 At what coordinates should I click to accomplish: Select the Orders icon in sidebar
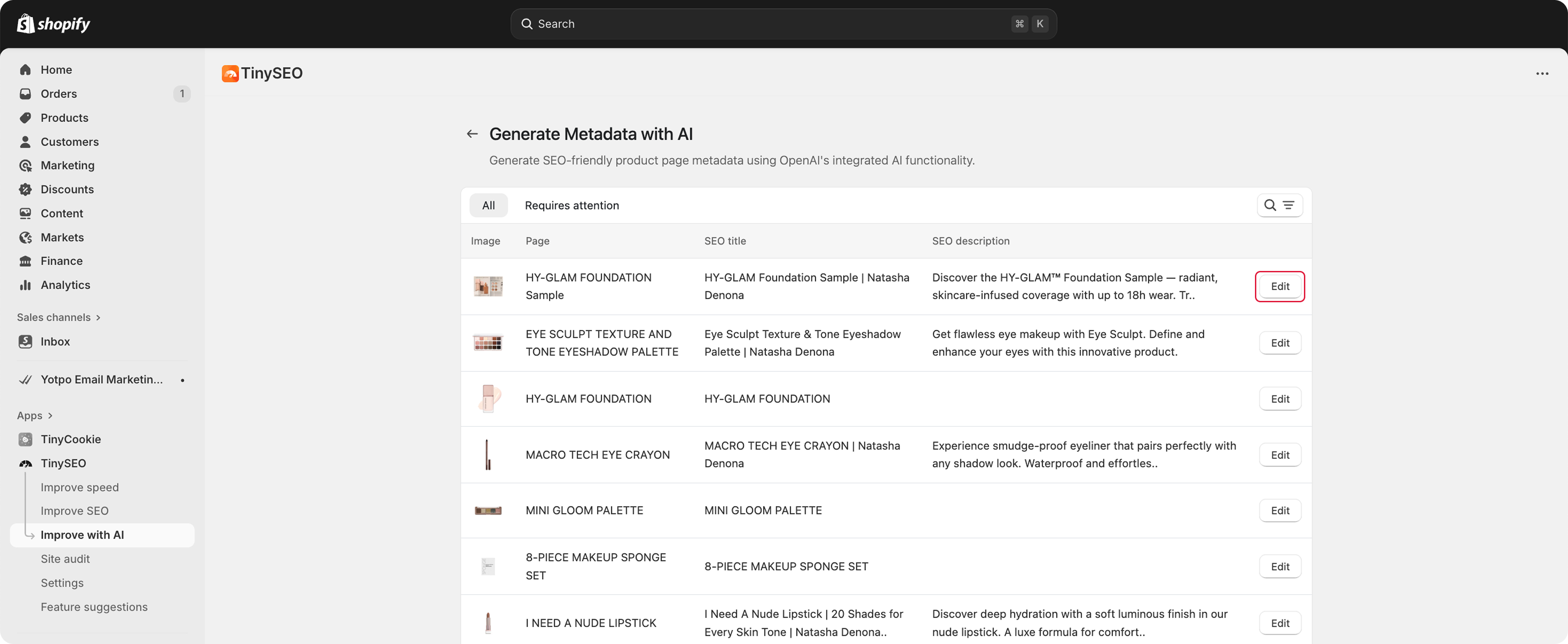click(25, 94)
